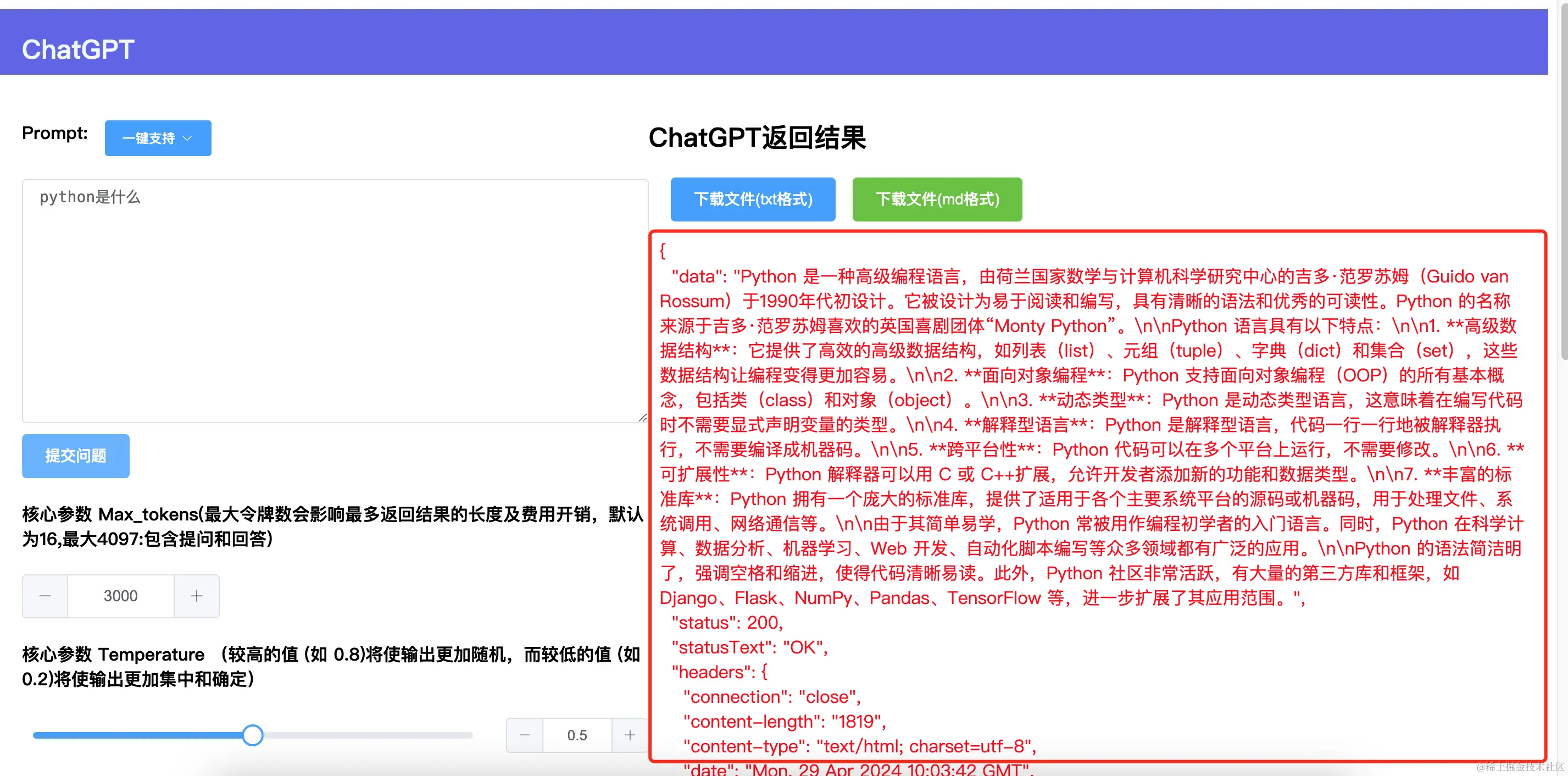1568x776 pixels.
Task: Click the "connection": "close" line
Action: click(772, 697)
